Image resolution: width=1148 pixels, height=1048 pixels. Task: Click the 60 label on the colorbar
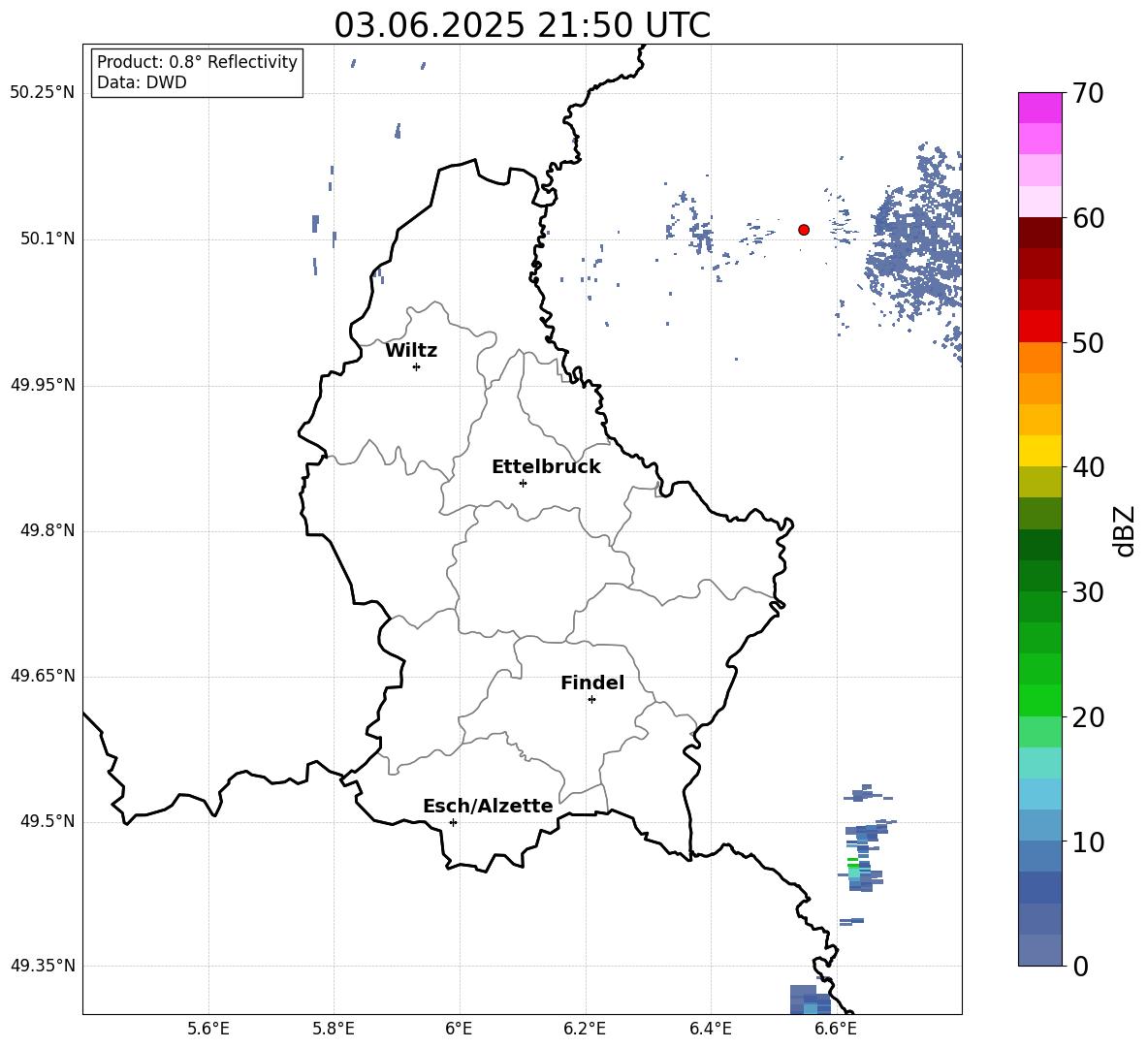coord(1088,218)
